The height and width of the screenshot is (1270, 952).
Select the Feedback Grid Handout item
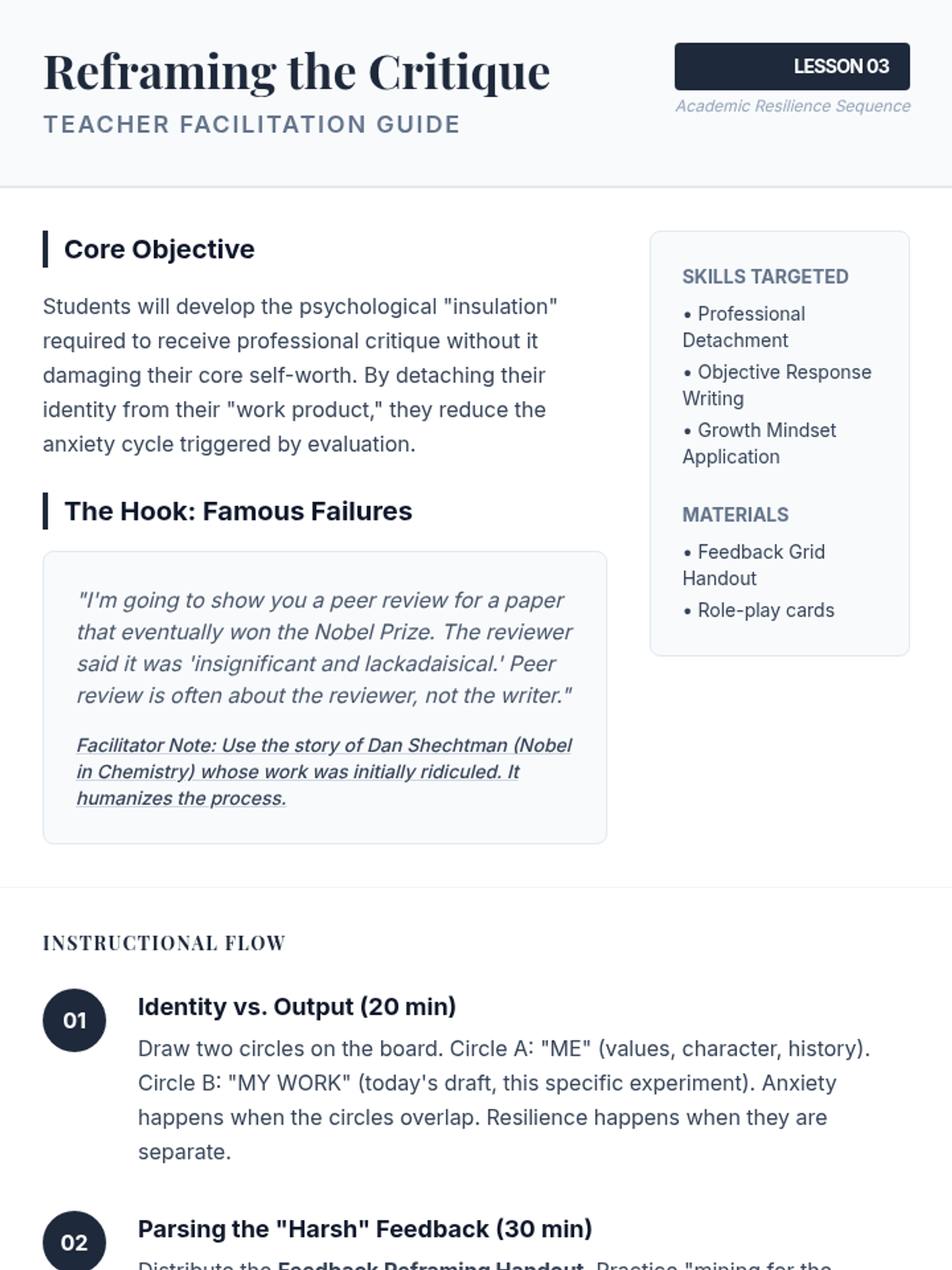754,564
